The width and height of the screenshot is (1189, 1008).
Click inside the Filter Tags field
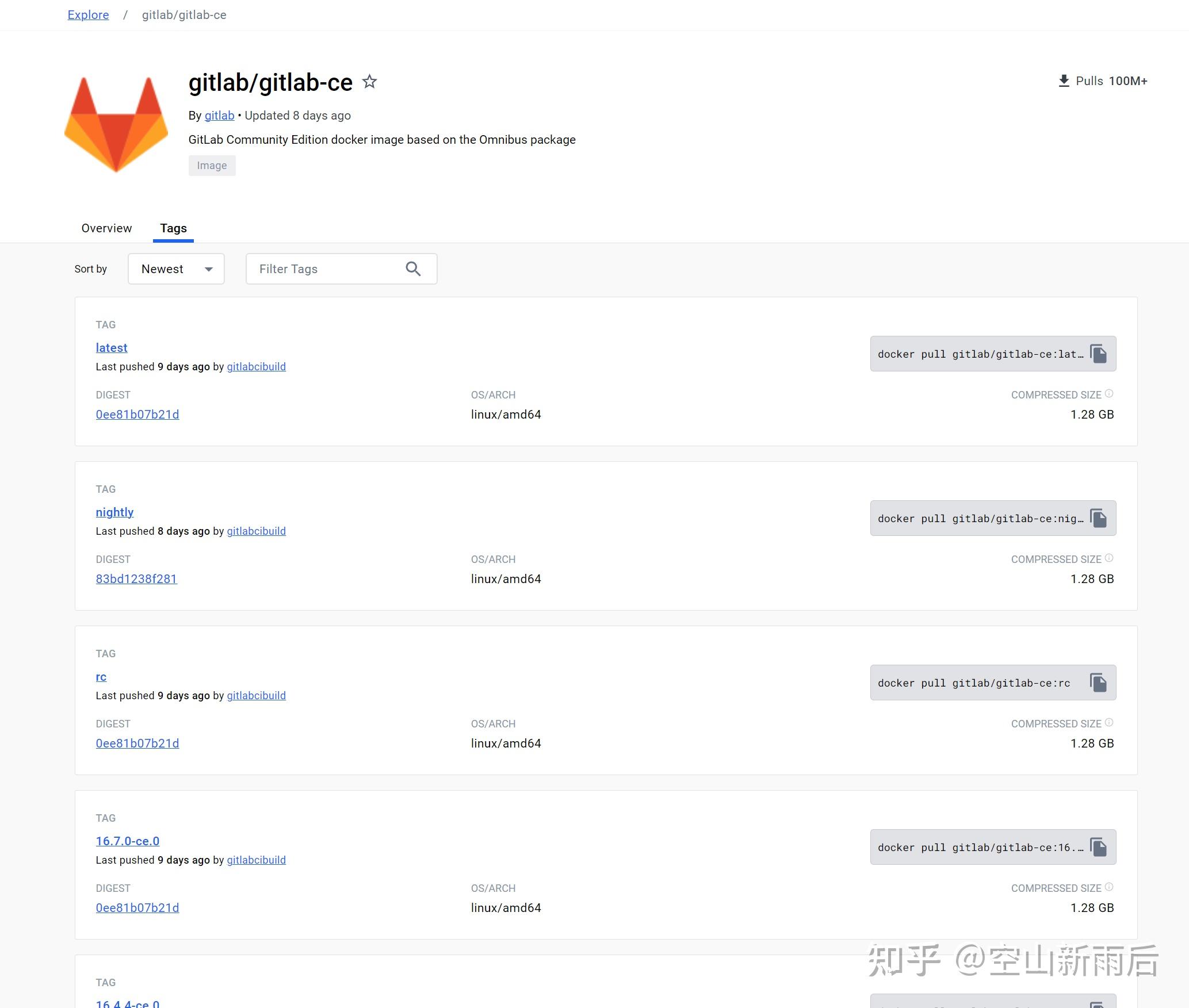[322, 269]
